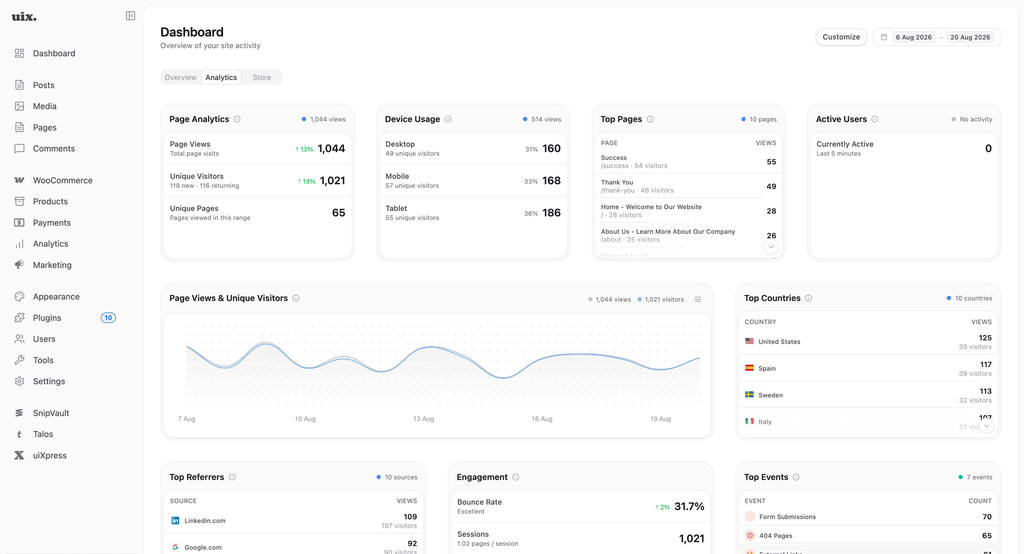Click the Analytics bar chart icon
Image resolution: width=1024 pixels, height=554 pixels.
tap(20, 244)
